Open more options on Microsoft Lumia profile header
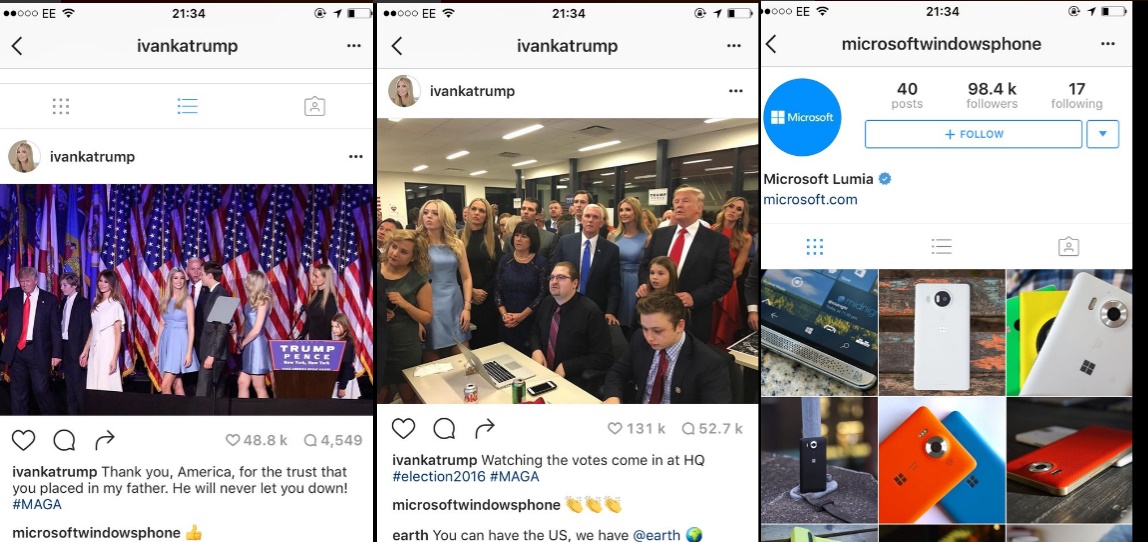1148x542 pixels. pyautogui.click(x=1108, y=45)
